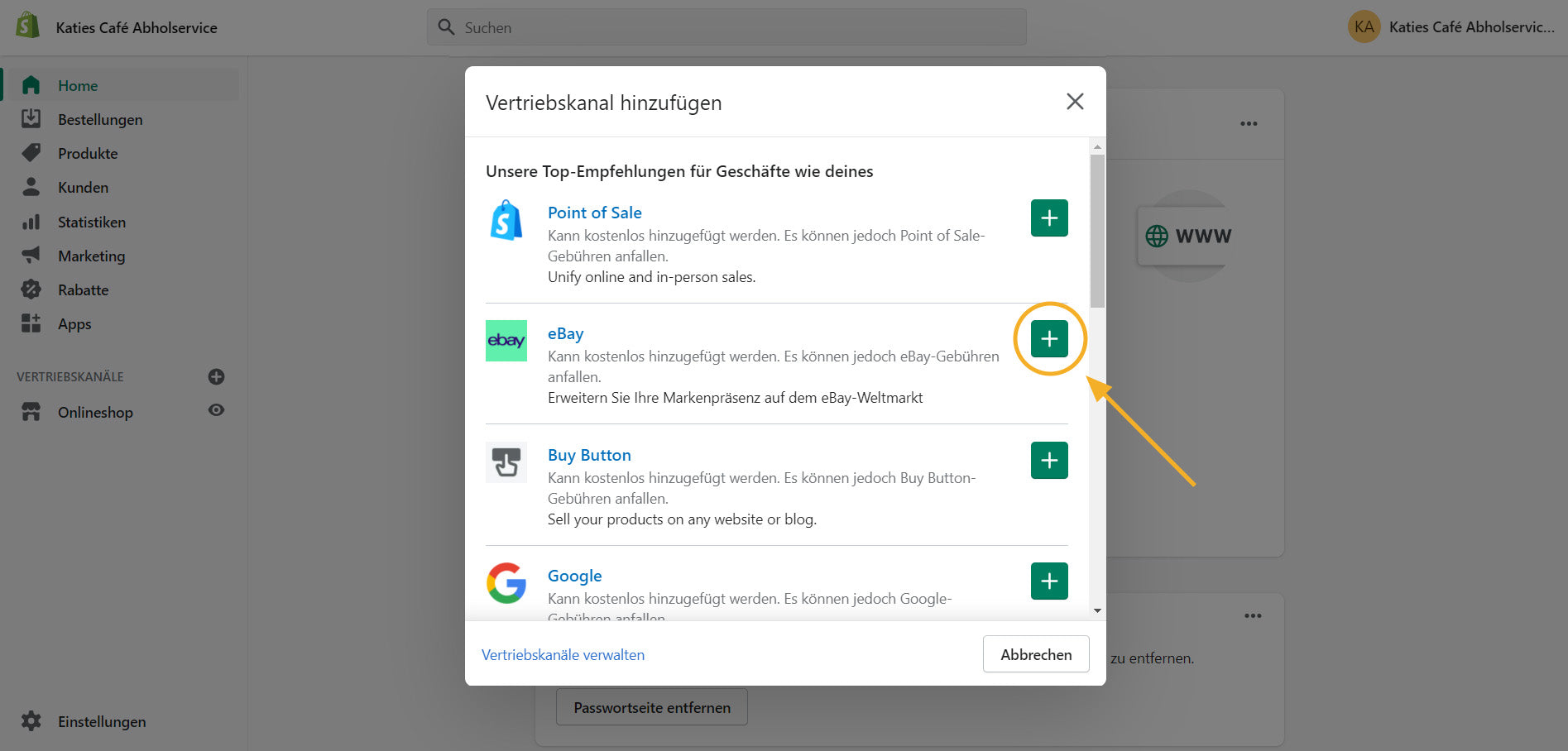Image resolution: width=1568 pixels, height=751 pixels.
Task: Add the Buy Button channel
Action: [x=1048, y=461]
